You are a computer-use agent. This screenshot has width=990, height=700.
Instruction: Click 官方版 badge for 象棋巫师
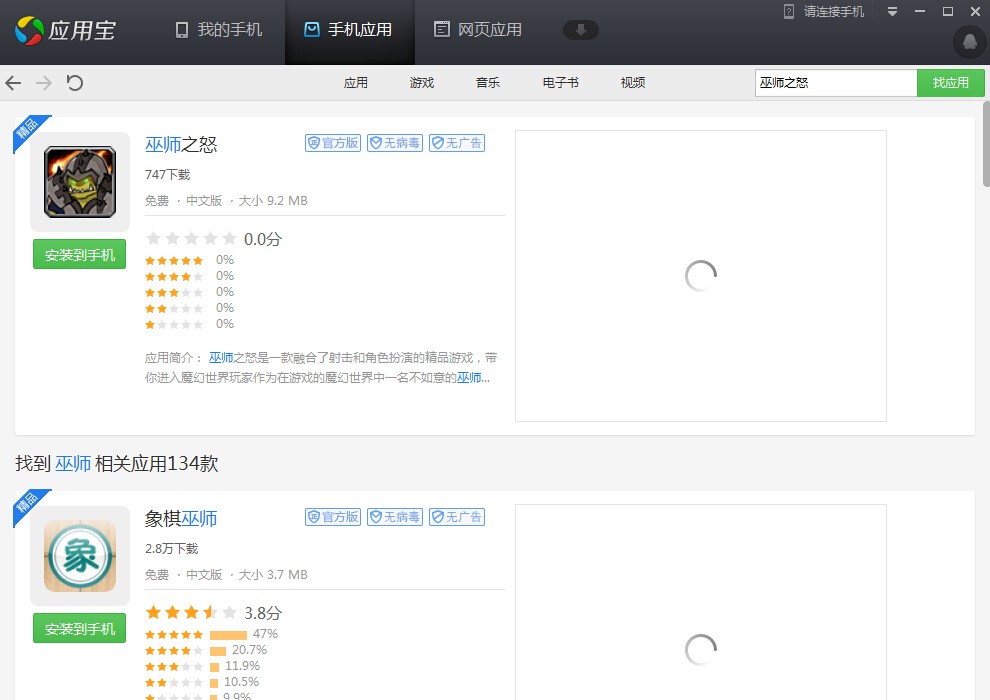tap(333, 518)
